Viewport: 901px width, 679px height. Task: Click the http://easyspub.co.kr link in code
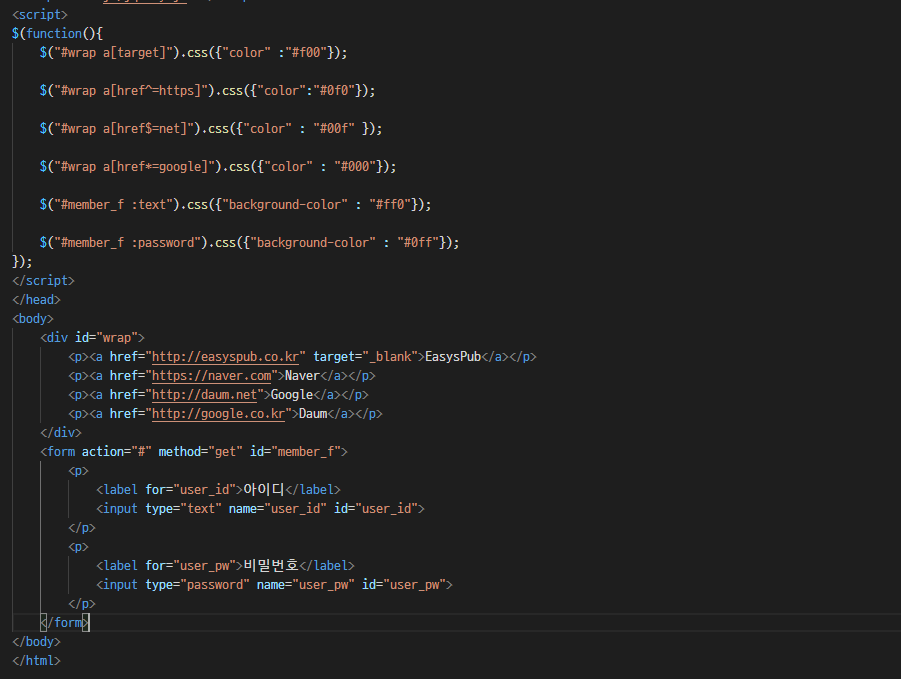tap(225, 357)
